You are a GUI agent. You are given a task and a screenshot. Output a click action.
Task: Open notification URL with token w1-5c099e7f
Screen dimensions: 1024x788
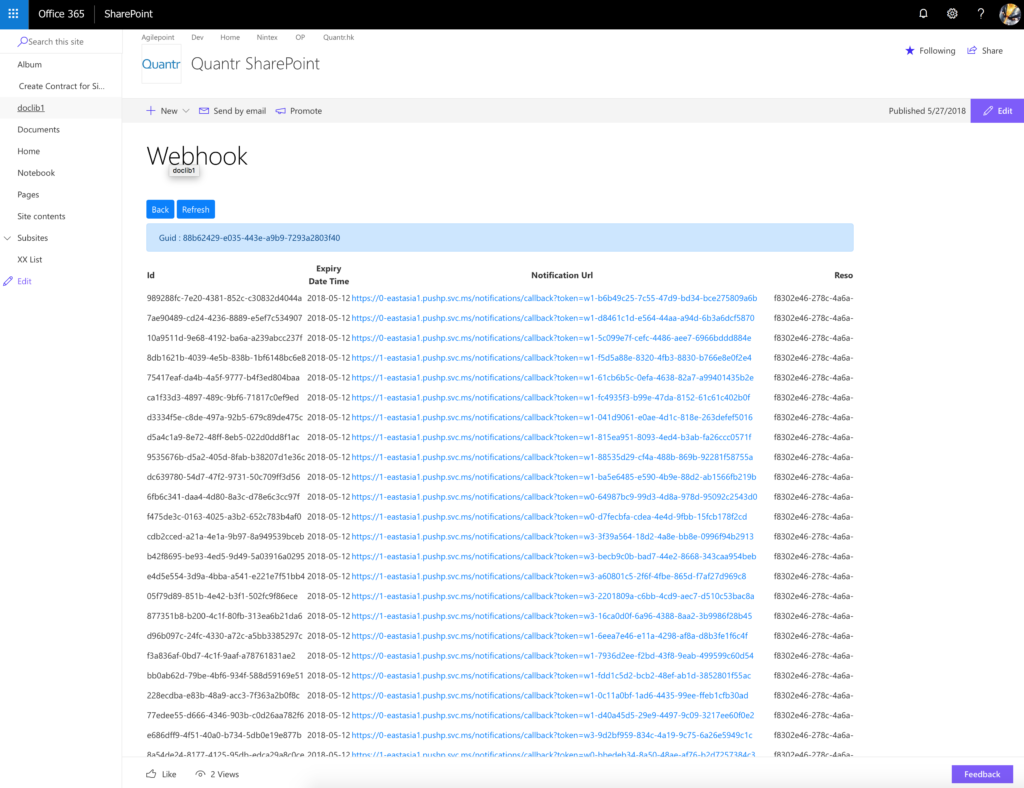pos(551,338)
